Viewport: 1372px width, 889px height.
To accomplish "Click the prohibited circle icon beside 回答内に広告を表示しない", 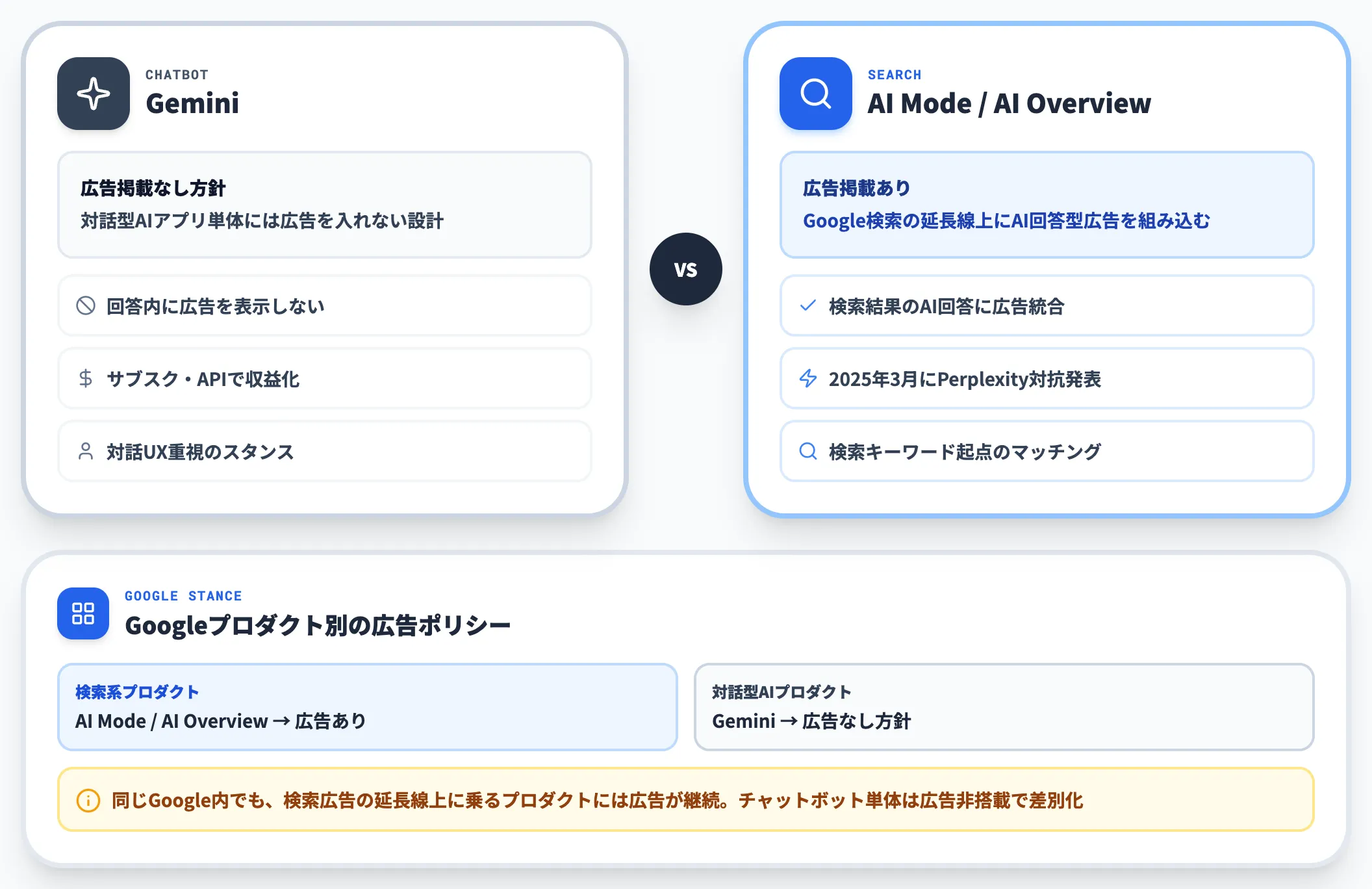I will click(x=86, y=305).
